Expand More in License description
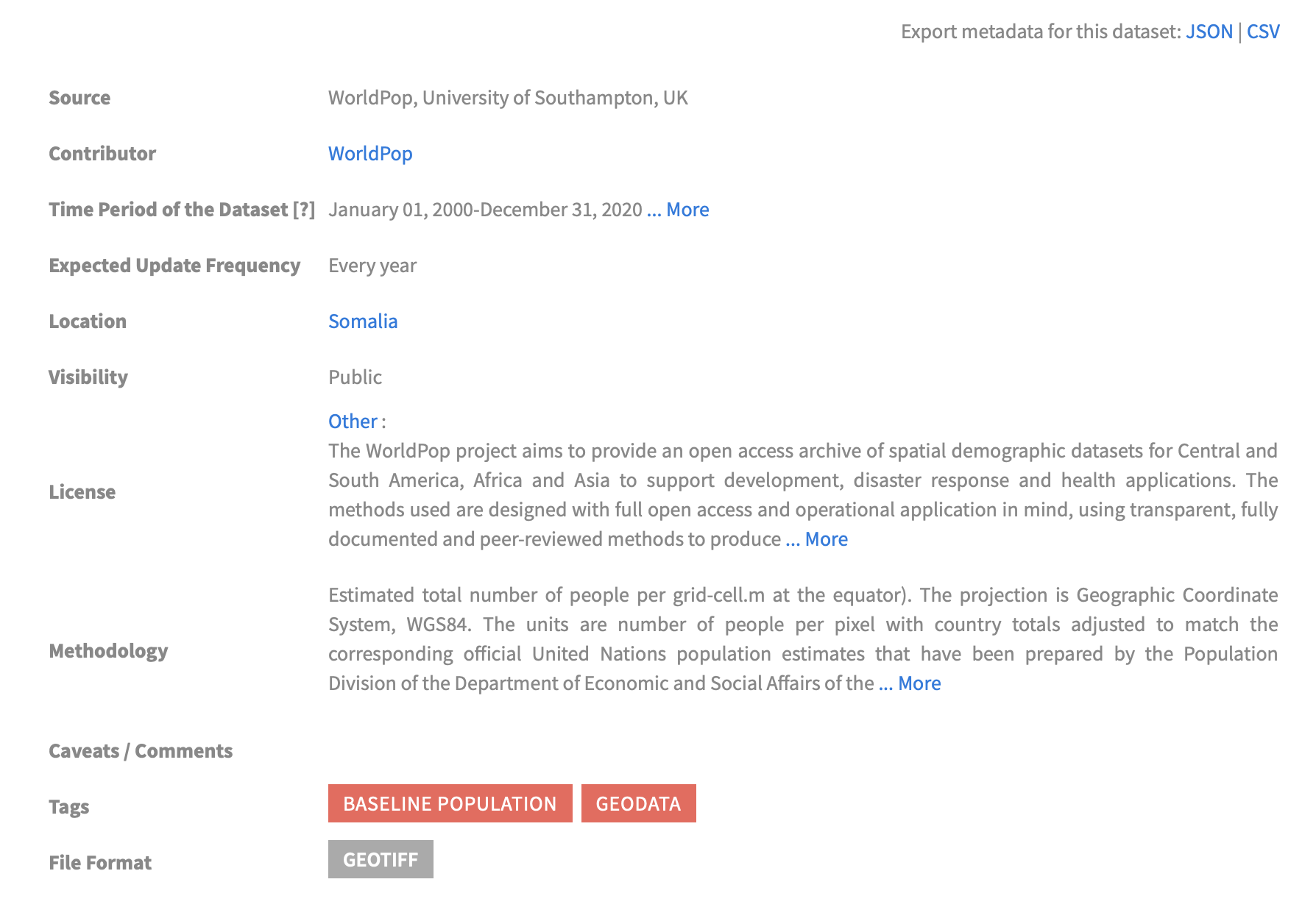1316x921 pixels. tap(817, 539)
